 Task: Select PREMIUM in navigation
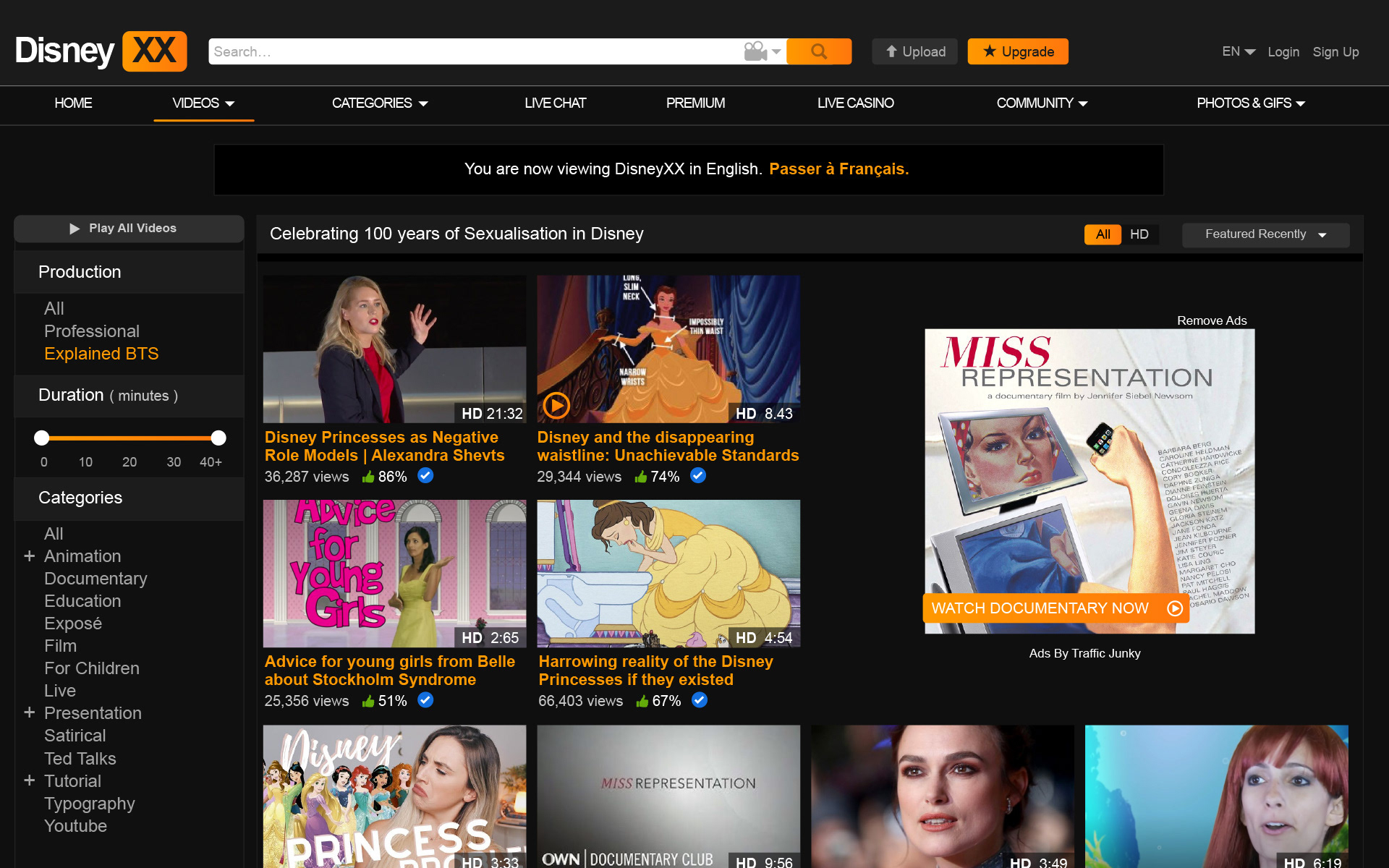coord(695,103)
